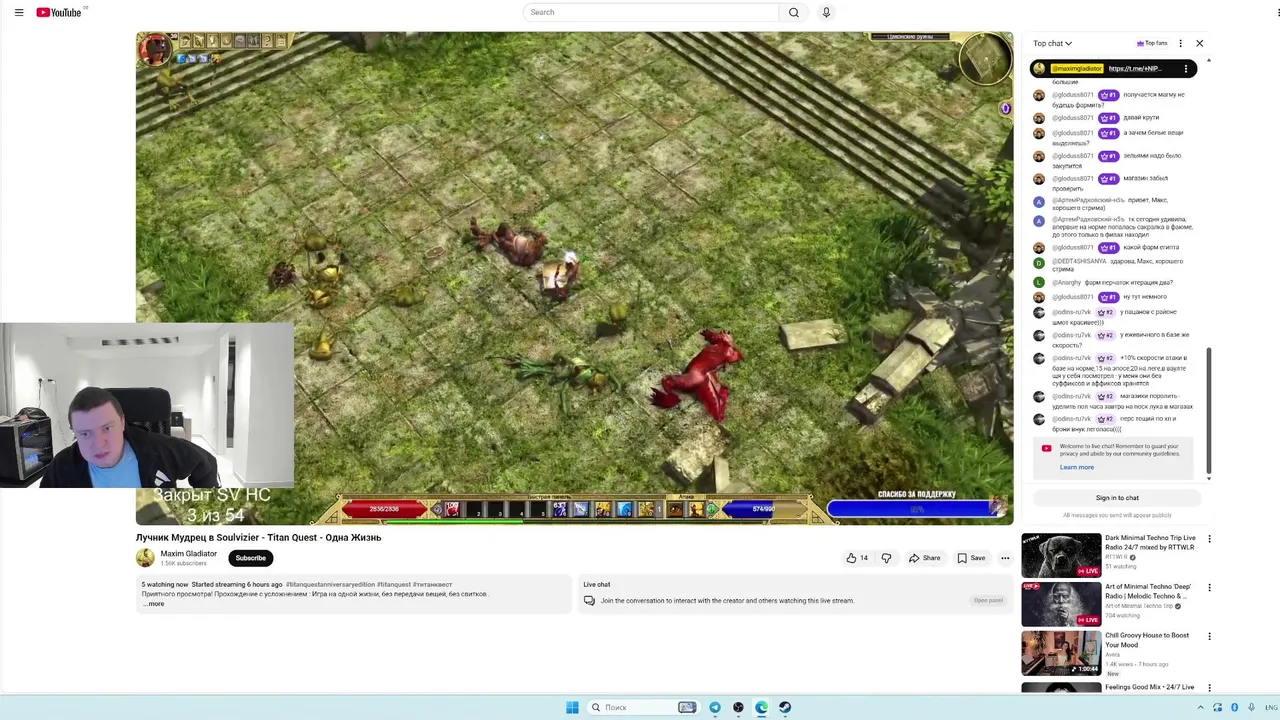1280x720 pixels.
Task: Click the Learn more chat guidelines link
Action: (x=1077, y=467)
